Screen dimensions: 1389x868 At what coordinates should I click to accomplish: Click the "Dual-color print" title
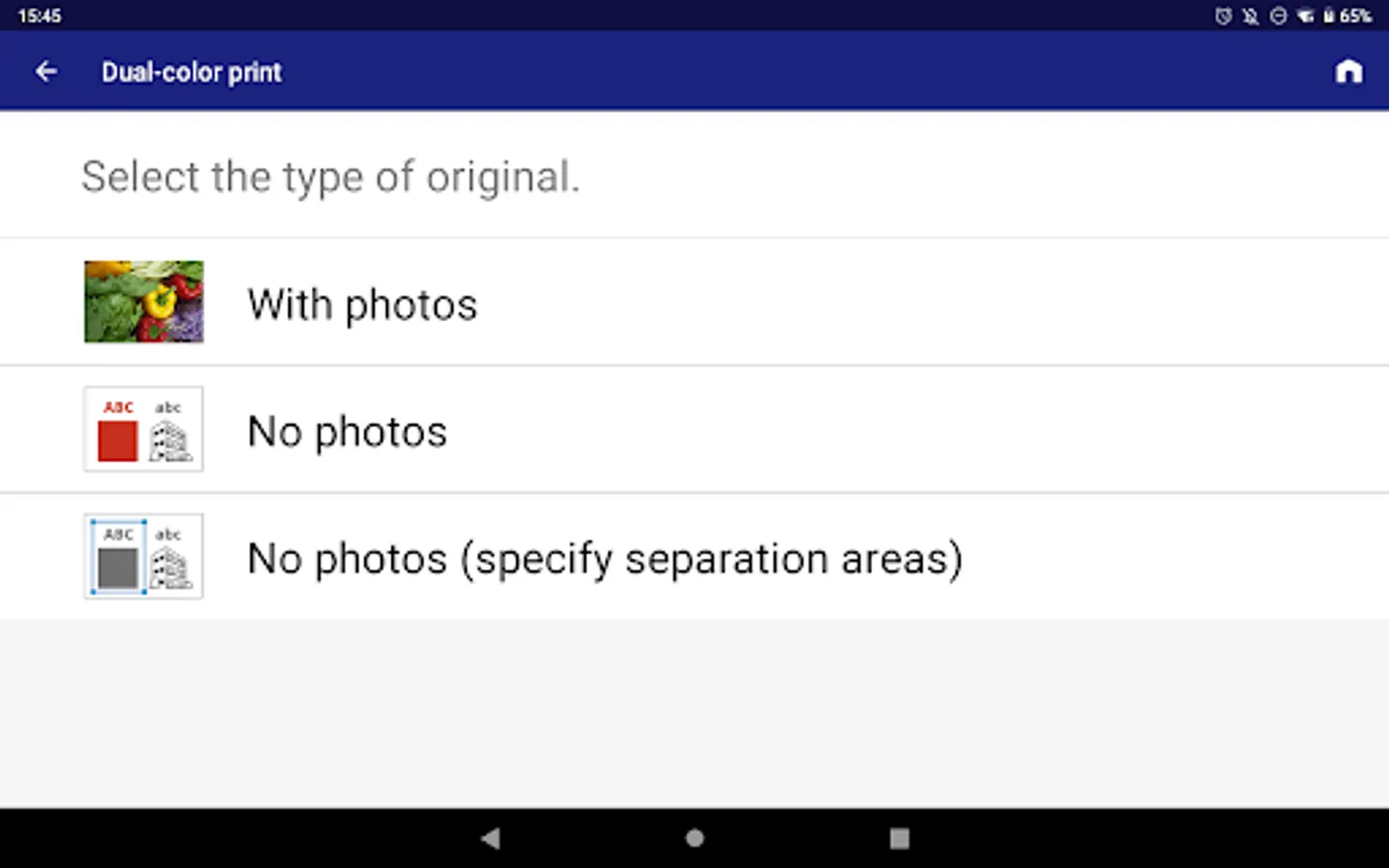[192, 72]
